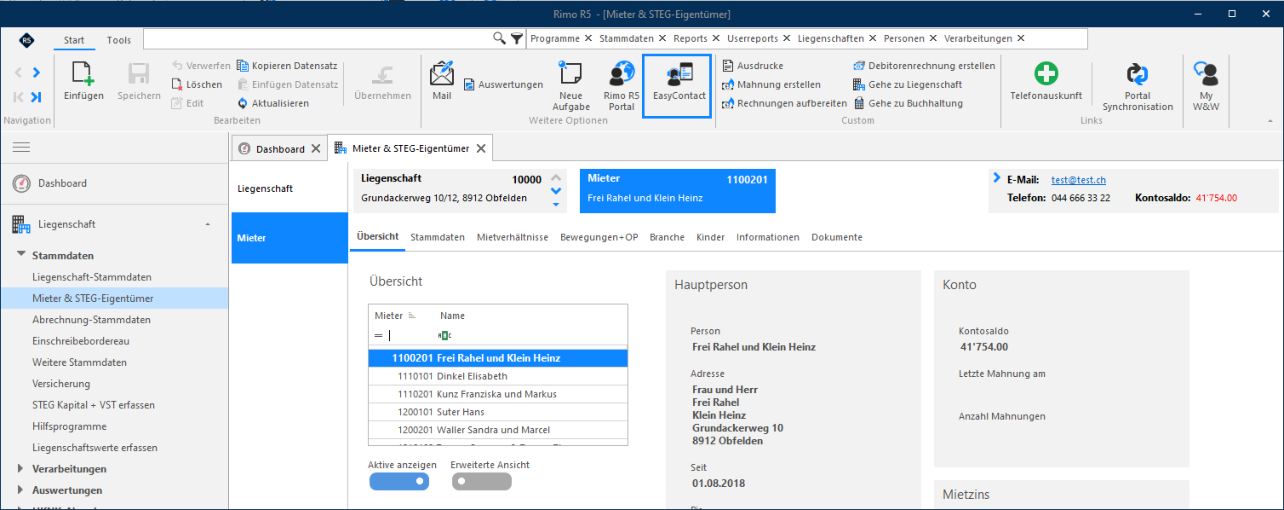
Task: Collapse the Stammdaten tree node
Action: pyautogui.click(x=22, y=255)
